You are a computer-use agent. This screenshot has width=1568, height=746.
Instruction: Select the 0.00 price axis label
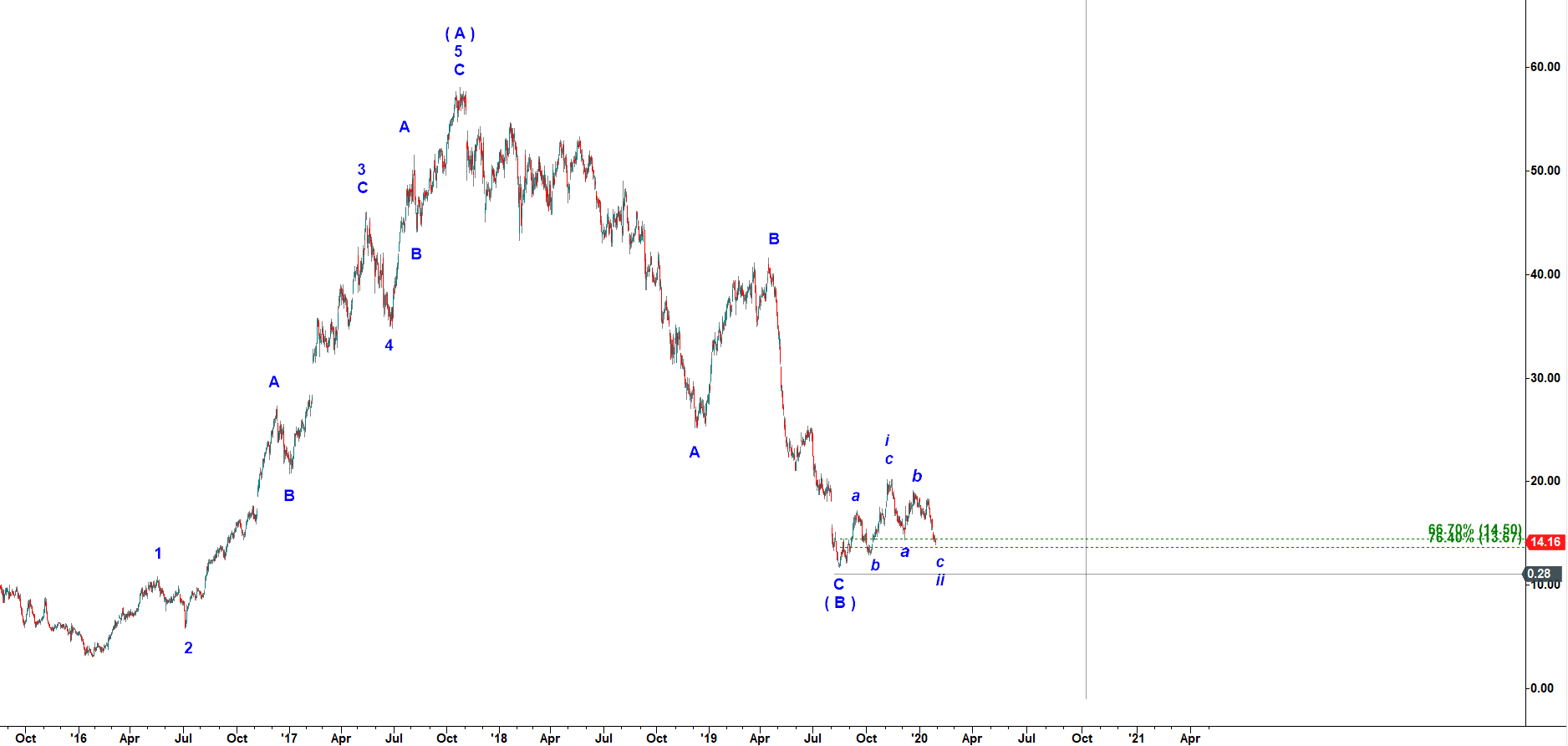[1541, 688]
